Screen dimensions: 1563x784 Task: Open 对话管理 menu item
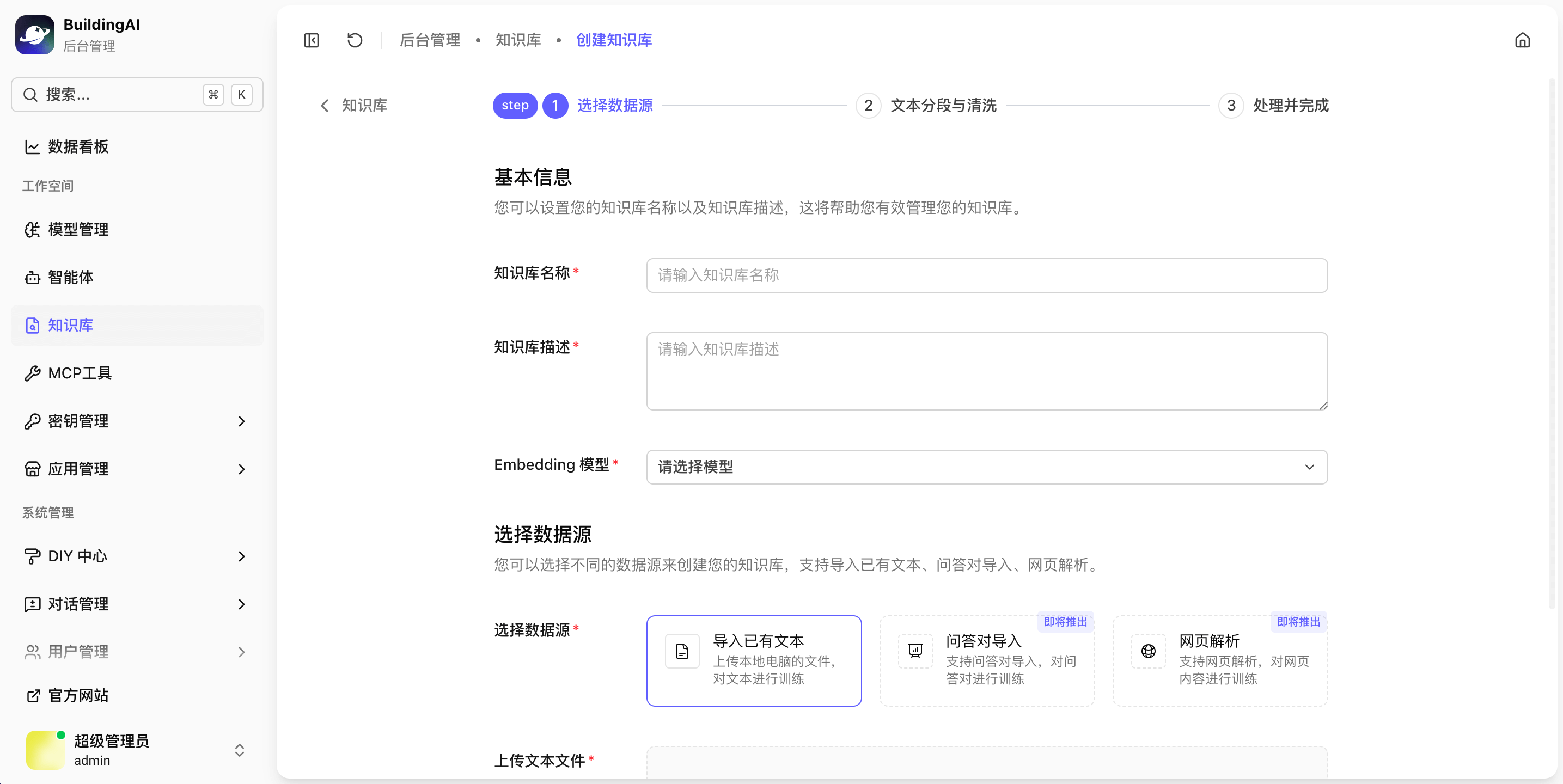78,604
